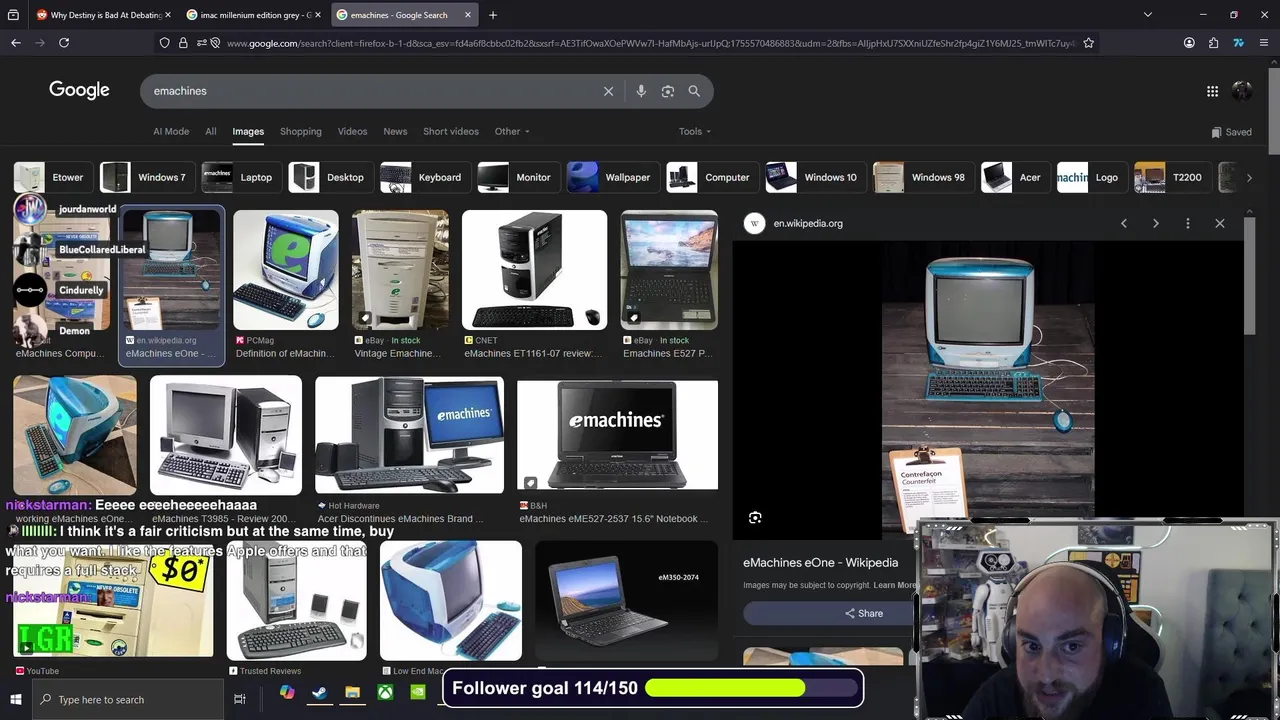
Task: Search inside image with Lens icon on preview
Action: 755,517
